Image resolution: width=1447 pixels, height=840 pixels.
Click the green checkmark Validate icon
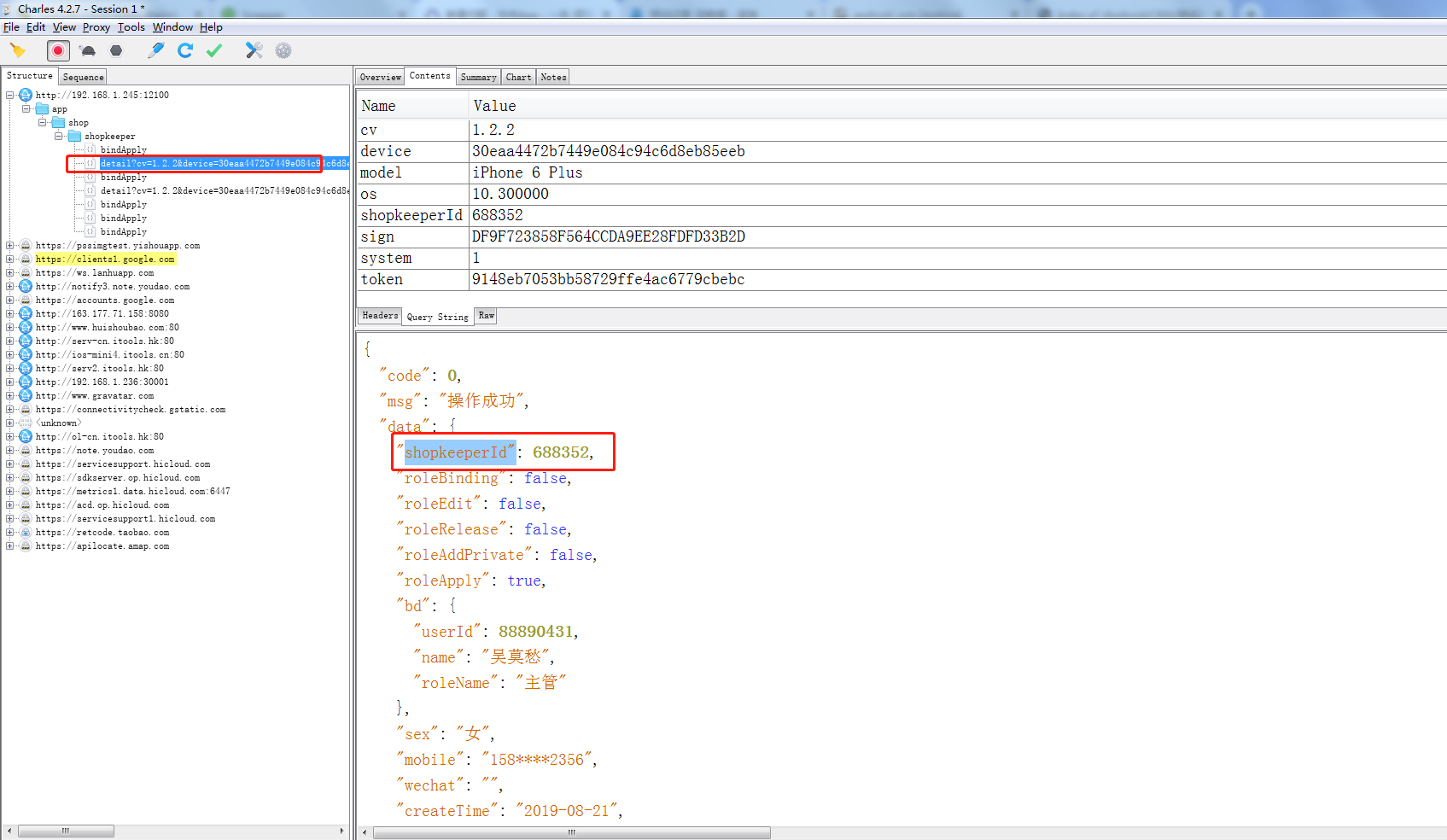point(214,50)
